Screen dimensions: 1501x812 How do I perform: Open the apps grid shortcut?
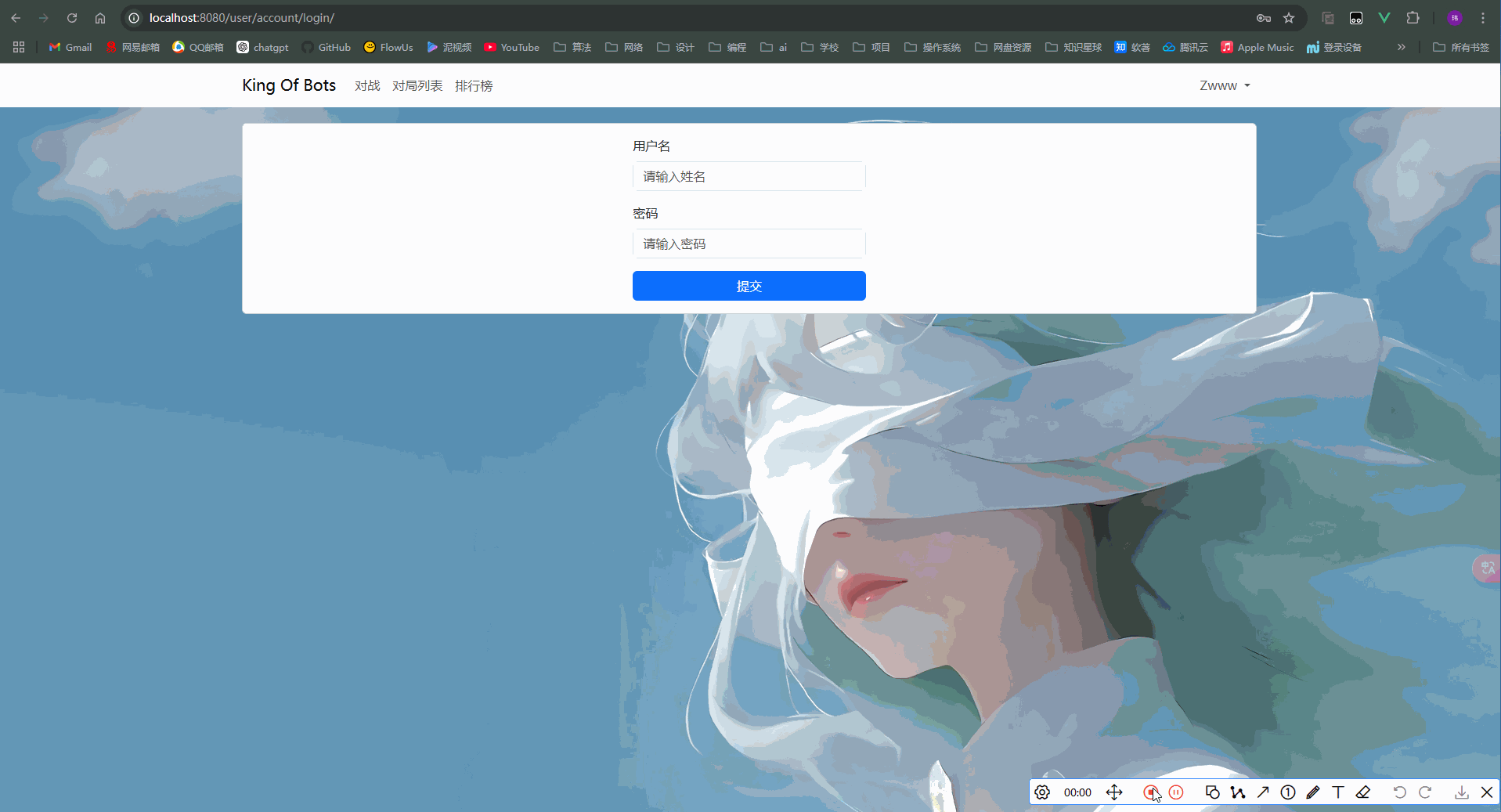coord(19,47)
